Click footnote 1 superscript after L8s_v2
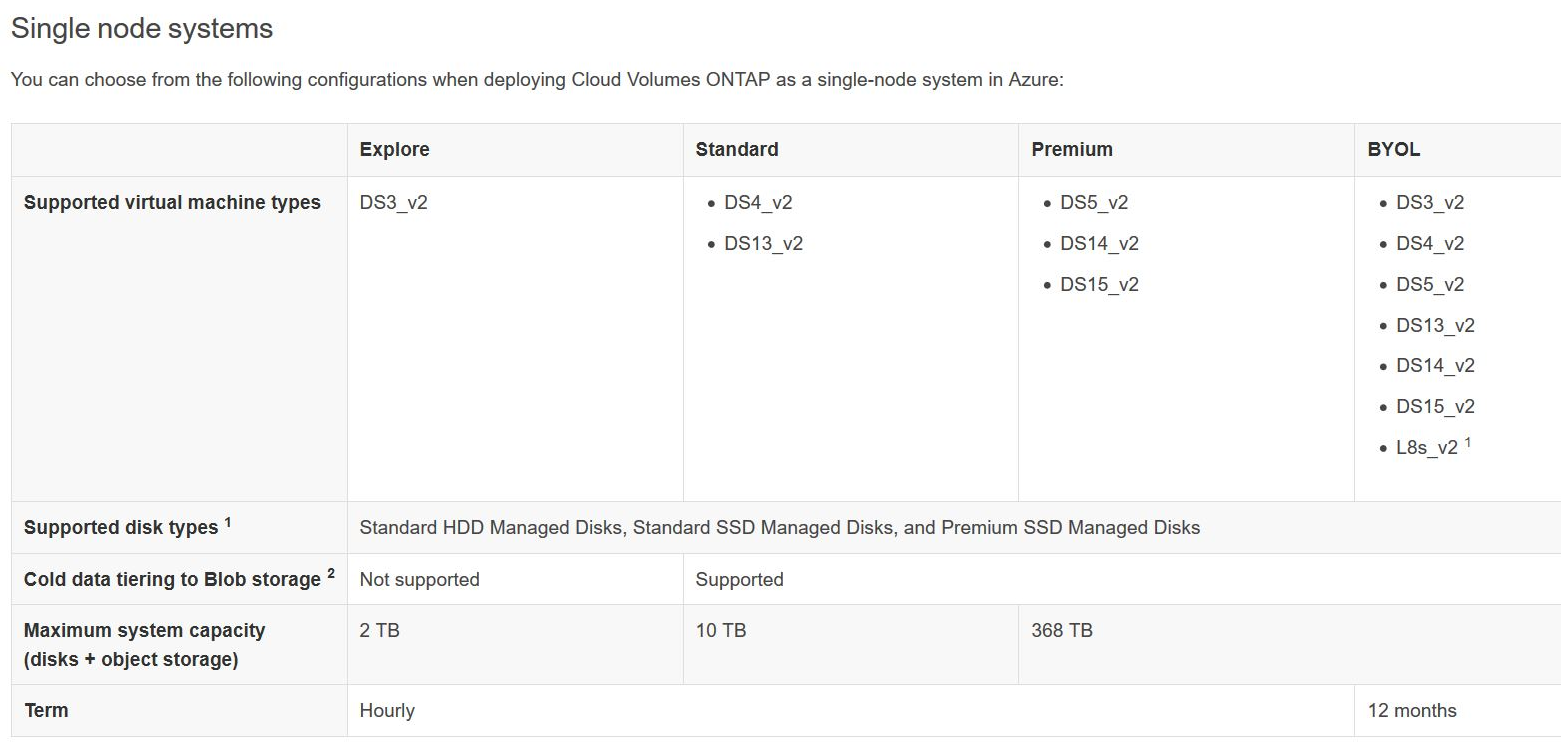This screenshot has height=742, width=1561. [1467, 442]
